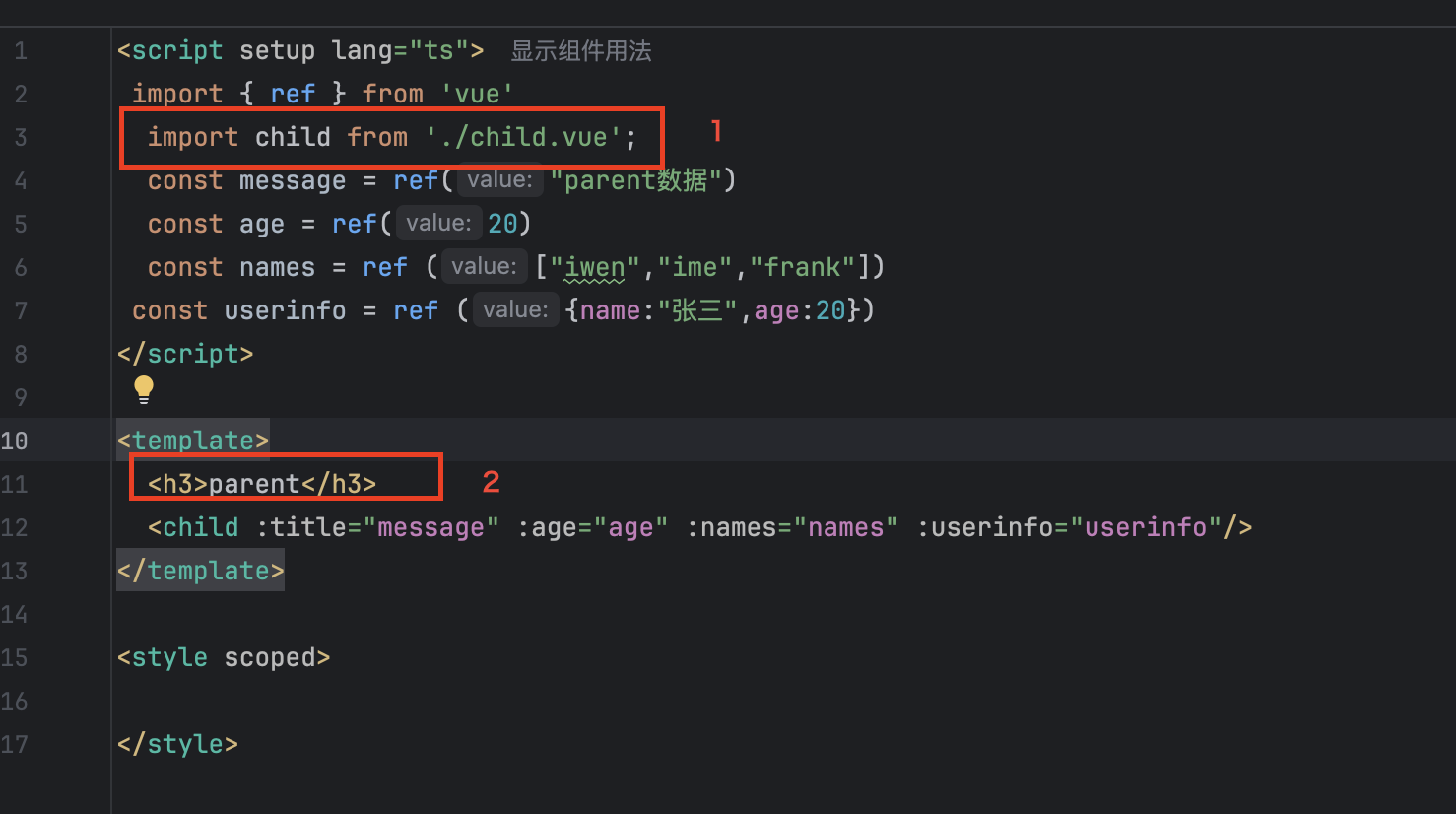1456x814 pixels.
Task: Click the yellow lightbulb quick-fix icon
Action: pos(144,389)
